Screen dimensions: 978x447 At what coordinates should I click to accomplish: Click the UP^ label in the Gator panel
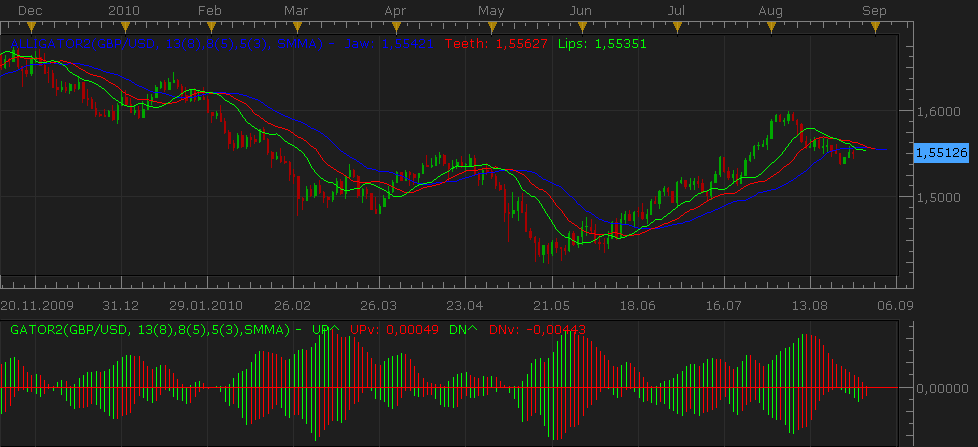tap(326, 330)
